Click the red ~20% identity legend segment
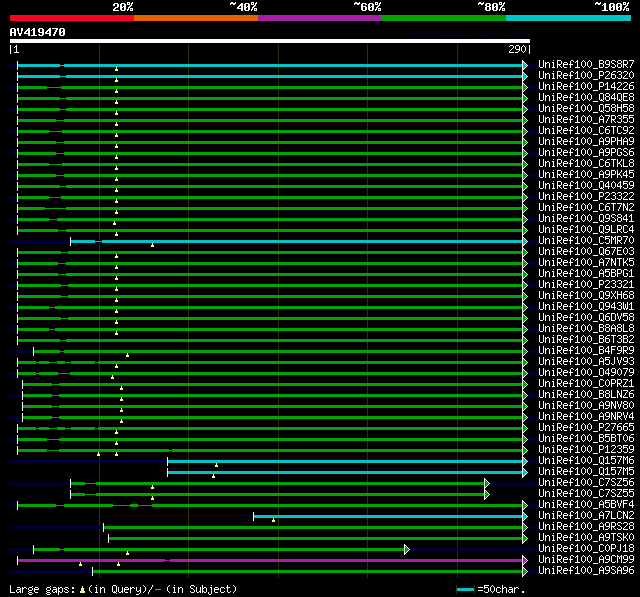The image size is (640, 597). pyautogui.click(x=72, y=18)
